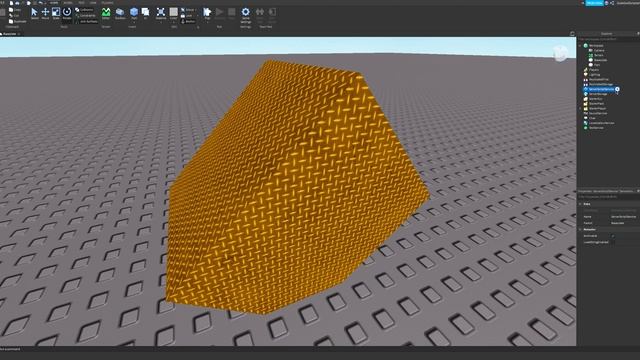Switch to the Model ribbon tab
The height and width of the screenshot is (360, 640).
67,2
